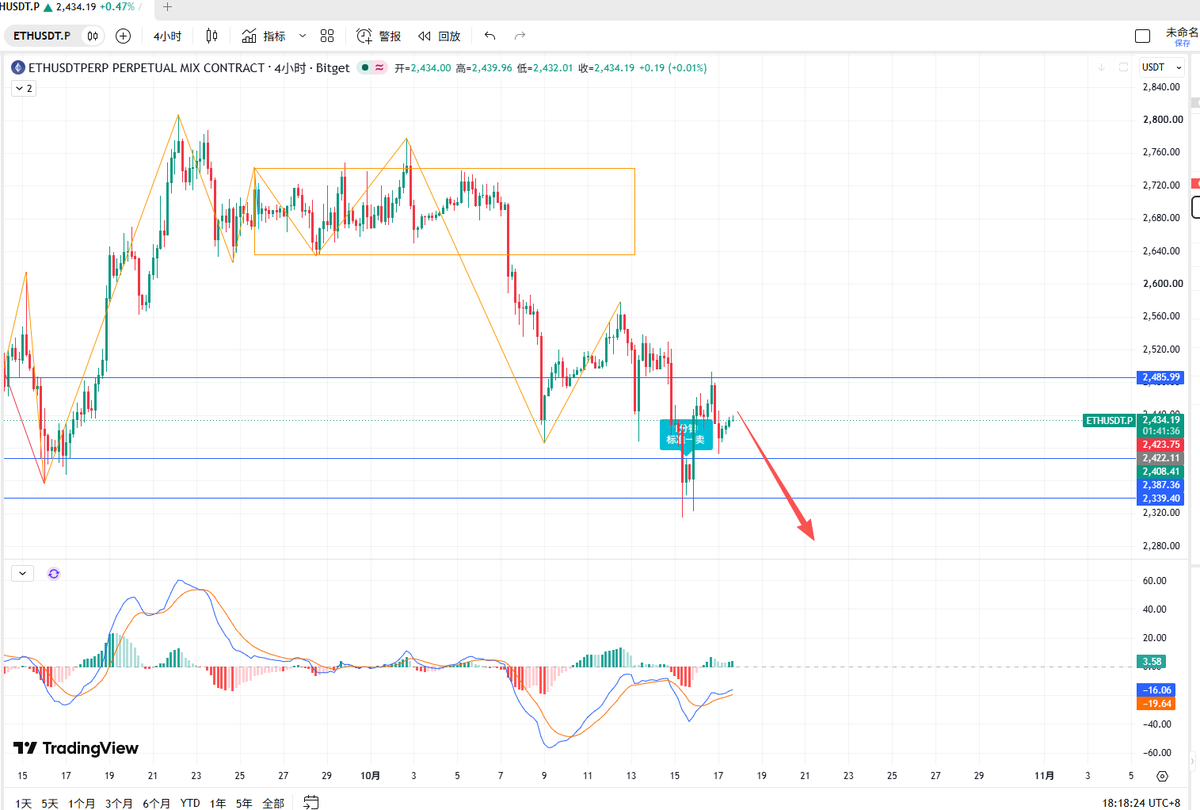
Task: Expand the MACD pane legend chevron
Action: [x=23, y=574]
